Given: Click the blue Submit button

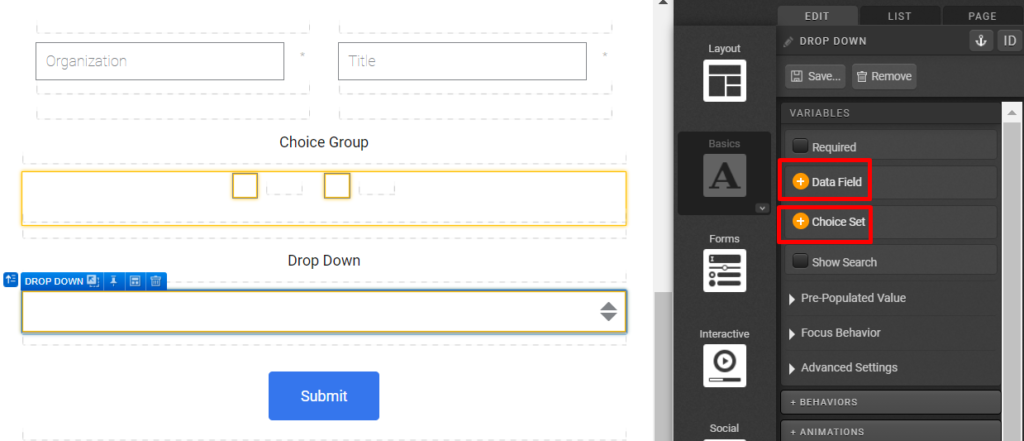Looking at the screenshot, I should (x=323, y=396).
